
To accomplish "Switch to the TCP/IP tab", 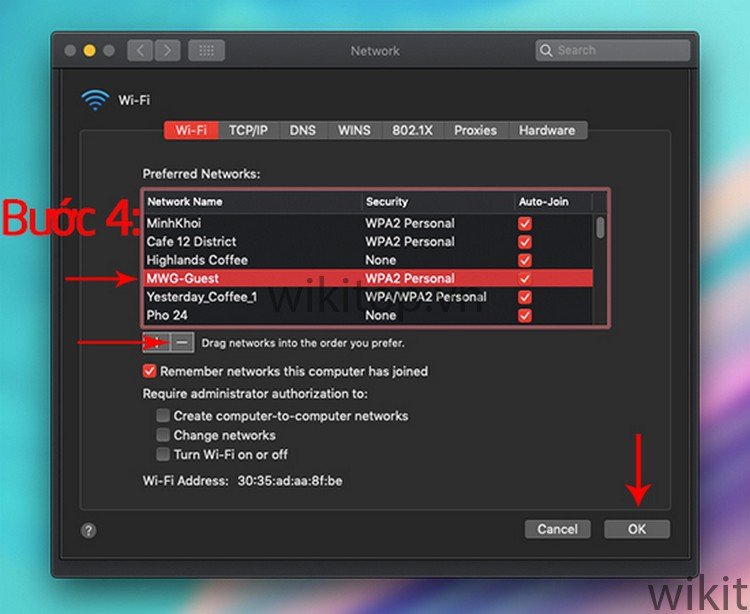I will (248, 130).
